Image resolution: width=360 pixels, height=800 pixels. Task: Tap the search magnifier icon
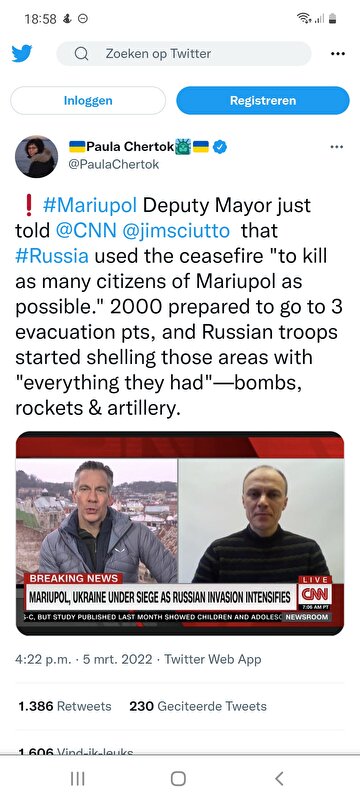point(81,54)
